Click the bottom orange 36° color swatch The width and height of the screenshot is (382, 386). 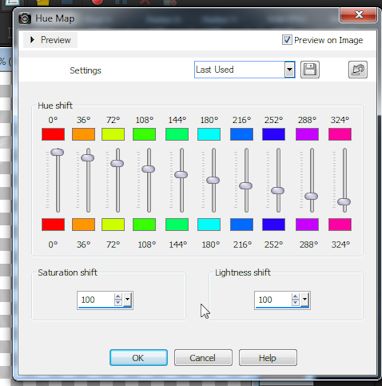[83, 225]
